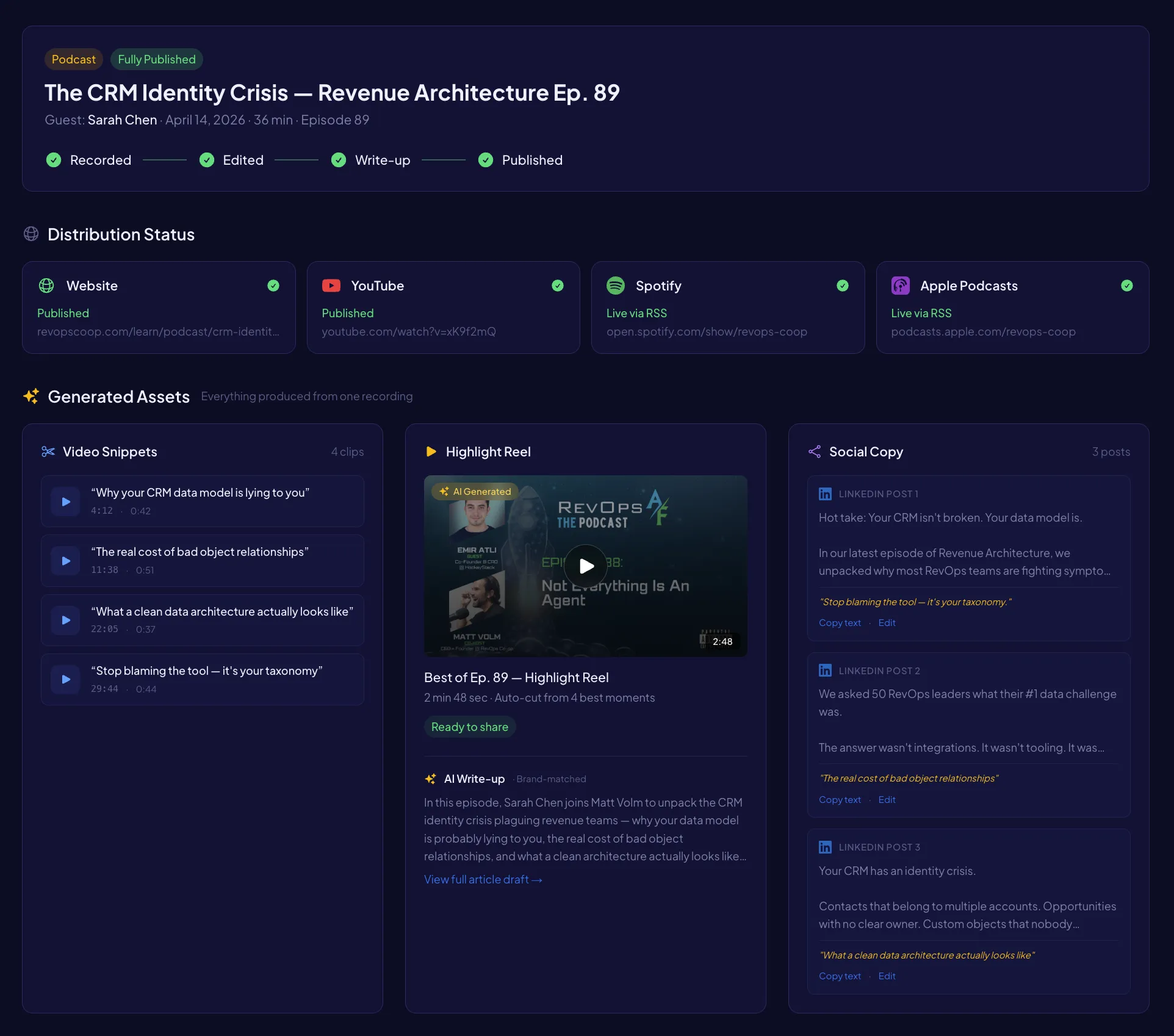
Task: Select the Apple Podcasts icon
Action: click(900, 286)
